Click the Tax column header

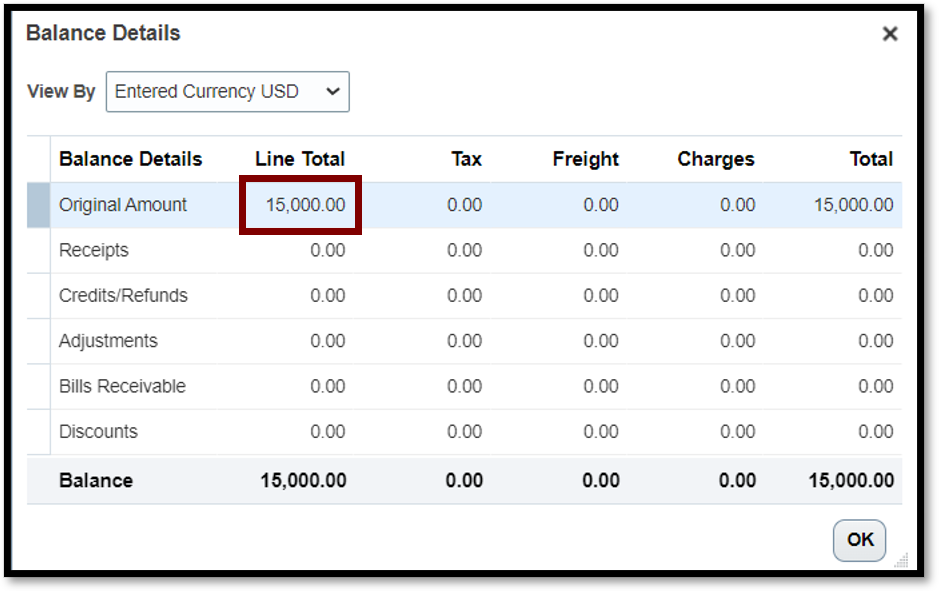pos(466,159)
